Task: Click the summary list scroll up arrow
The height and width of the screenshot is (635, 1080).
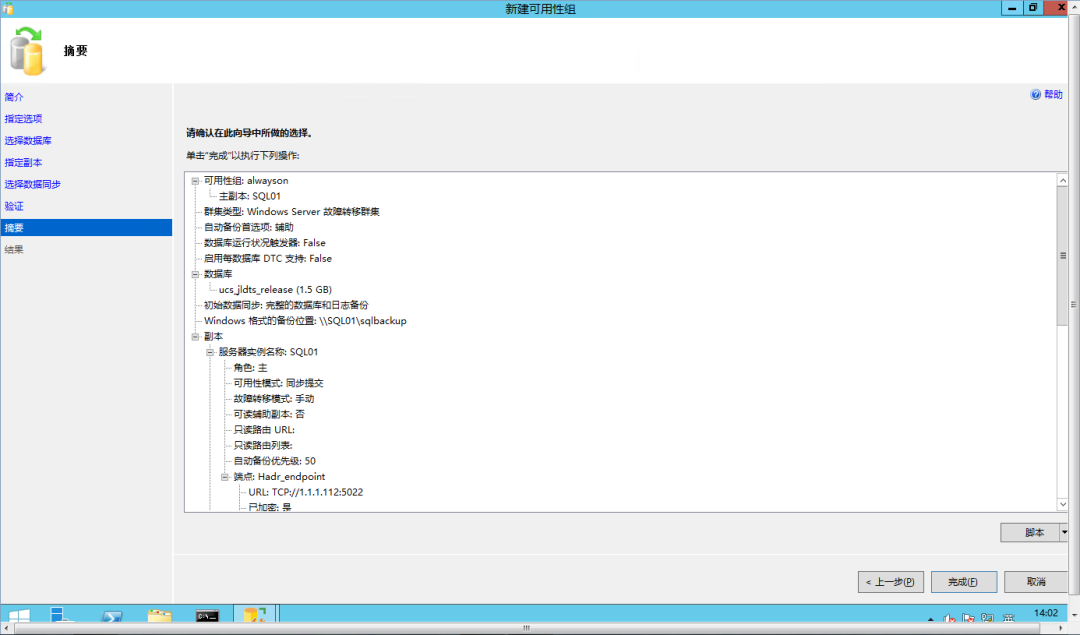Action: pos(1063,180)
